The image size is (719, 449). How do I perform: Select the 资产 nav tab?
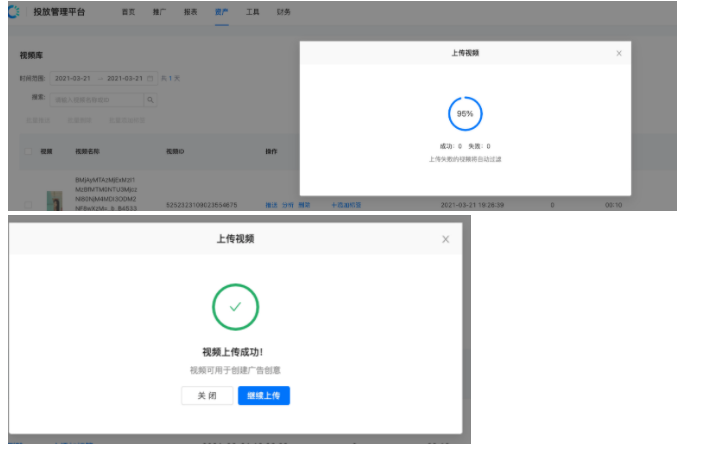(x=221, y=12)
